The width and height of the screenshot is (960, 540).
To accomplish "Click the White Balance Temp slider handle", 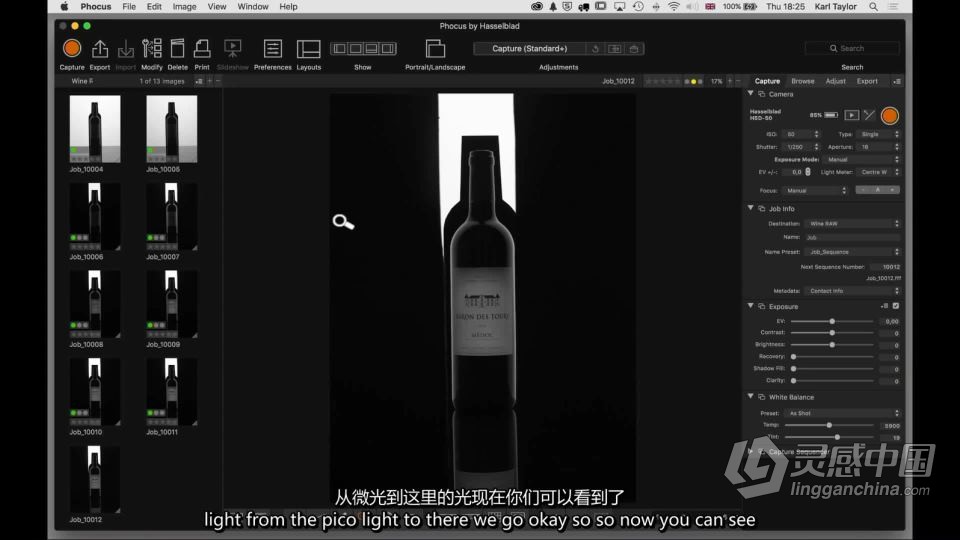I will [829, 425].
